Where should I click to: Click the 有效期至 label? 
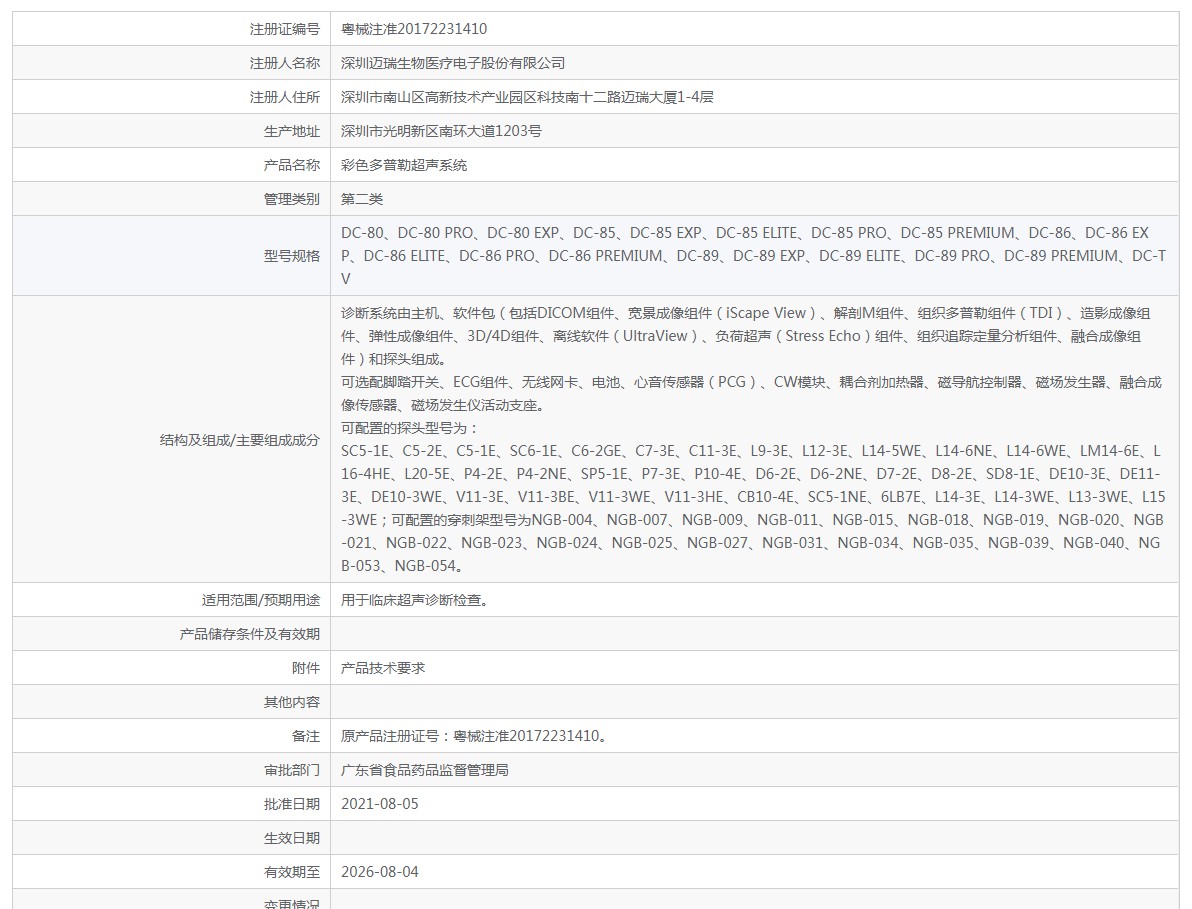pyautogui.click(x=291, y=872)
